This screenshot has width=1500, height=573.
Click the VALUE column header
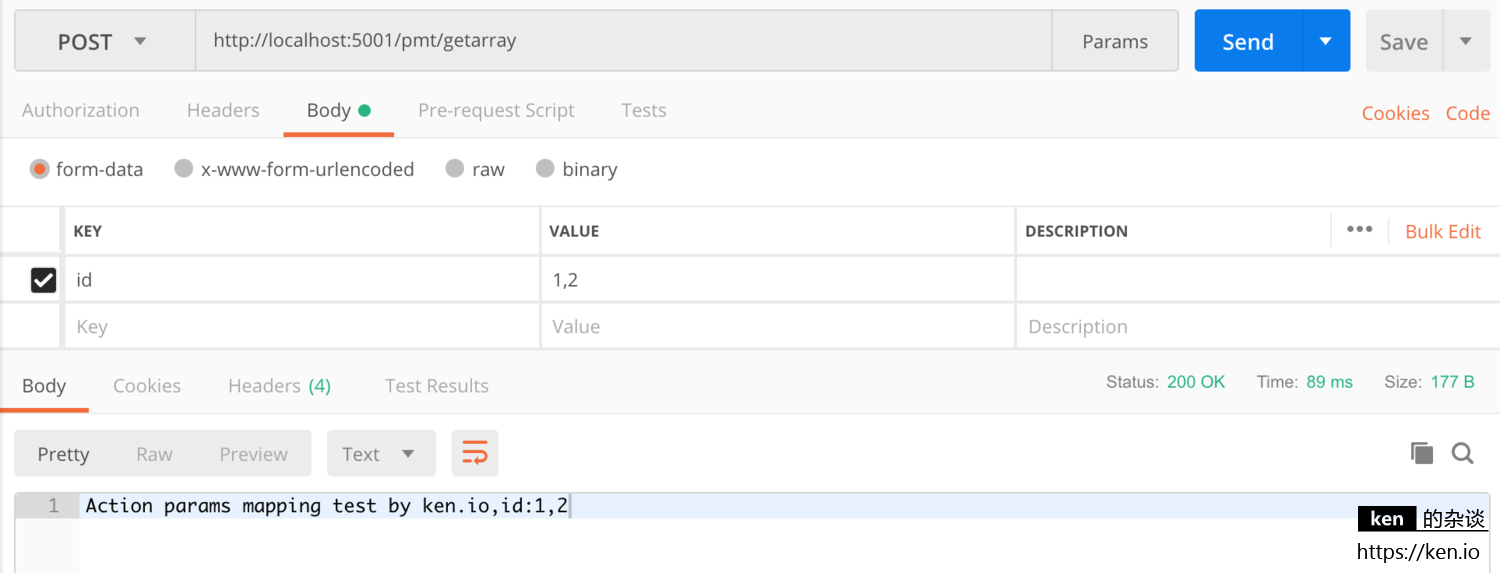coord(574,231)
